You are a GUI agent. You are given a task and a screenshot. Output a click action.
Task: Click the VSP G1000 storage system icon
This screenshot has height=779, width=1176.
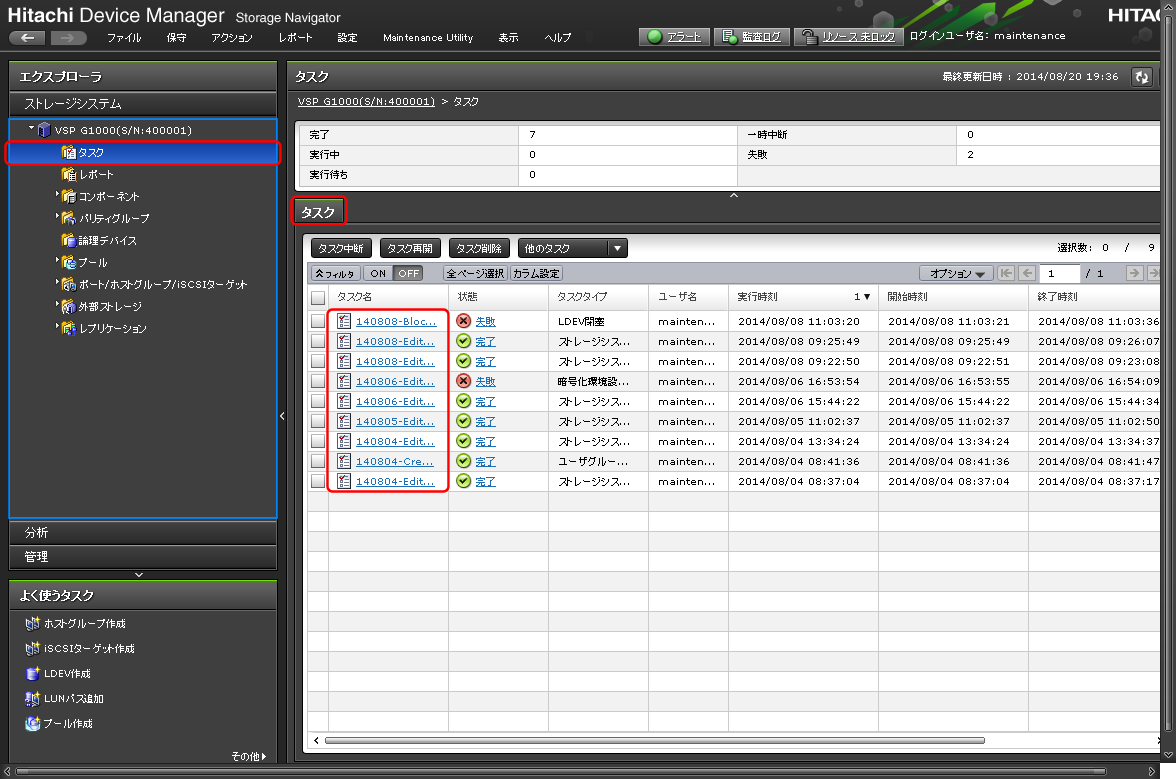click(x=45, y=130)
